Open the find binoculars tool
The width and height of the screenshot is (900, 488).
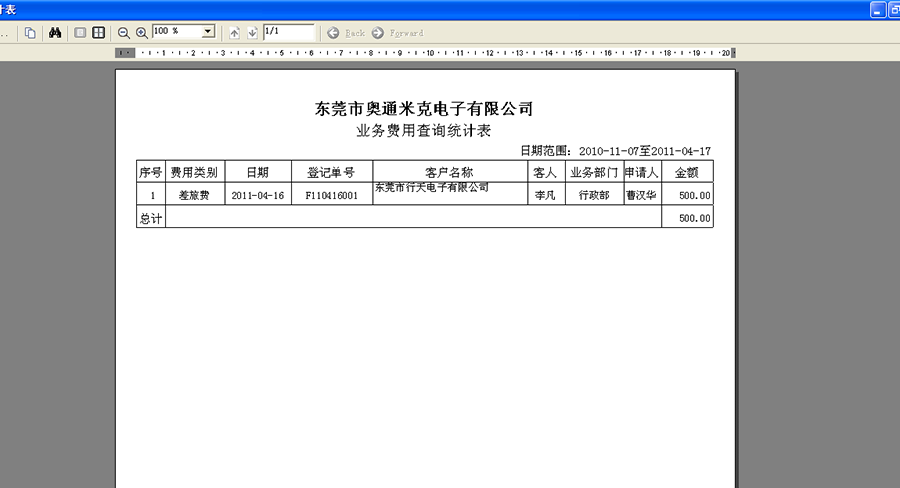(x=55, y=33)
